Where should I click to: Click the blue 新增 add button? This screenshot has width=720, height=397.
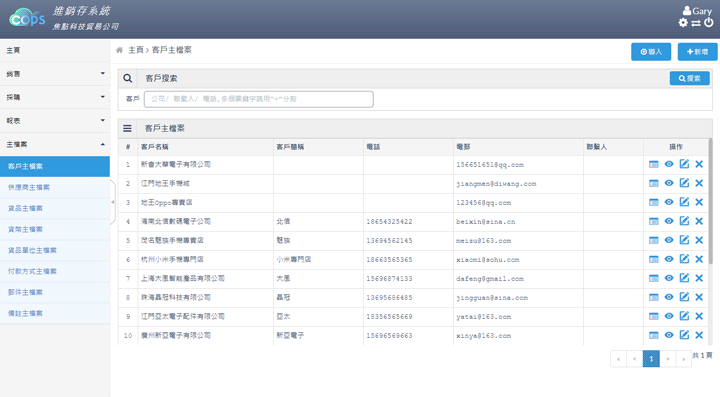[697, 52]
